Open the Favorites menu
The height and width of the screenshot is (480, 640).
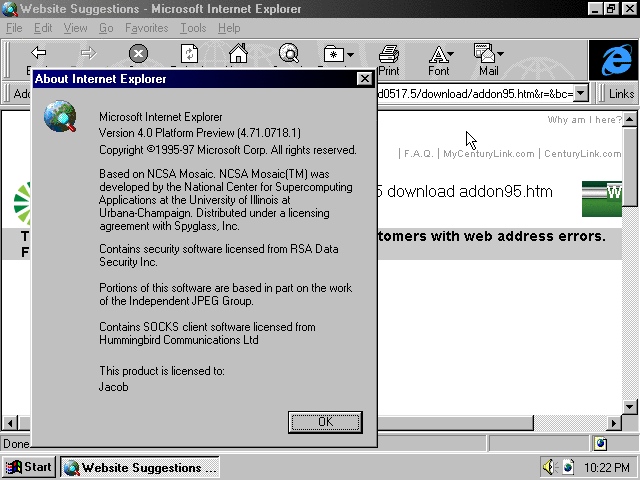click(x=147, y=28)
